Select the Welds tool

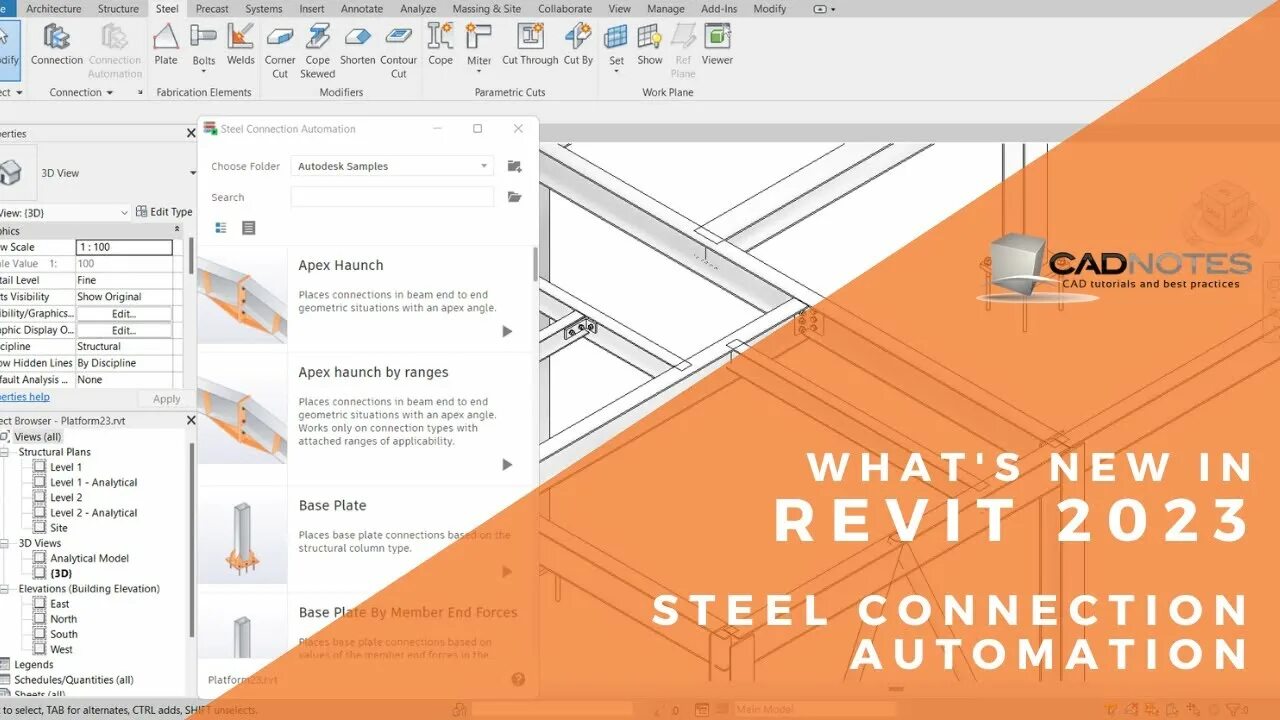point(240,44)
